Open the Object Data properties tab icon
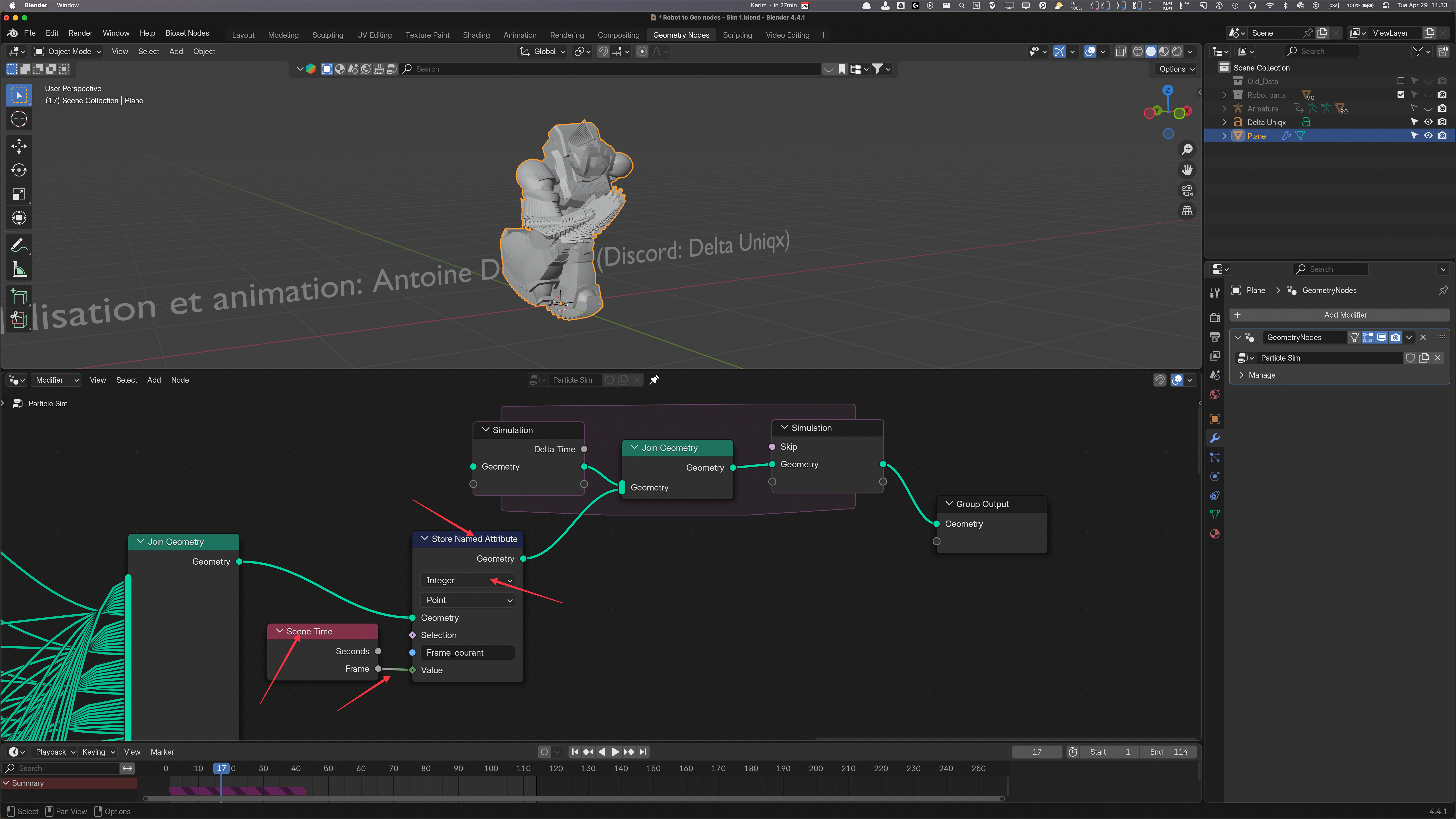Image resolution: width=1456 pixels, height=819 pixels. coord(1215,515)
